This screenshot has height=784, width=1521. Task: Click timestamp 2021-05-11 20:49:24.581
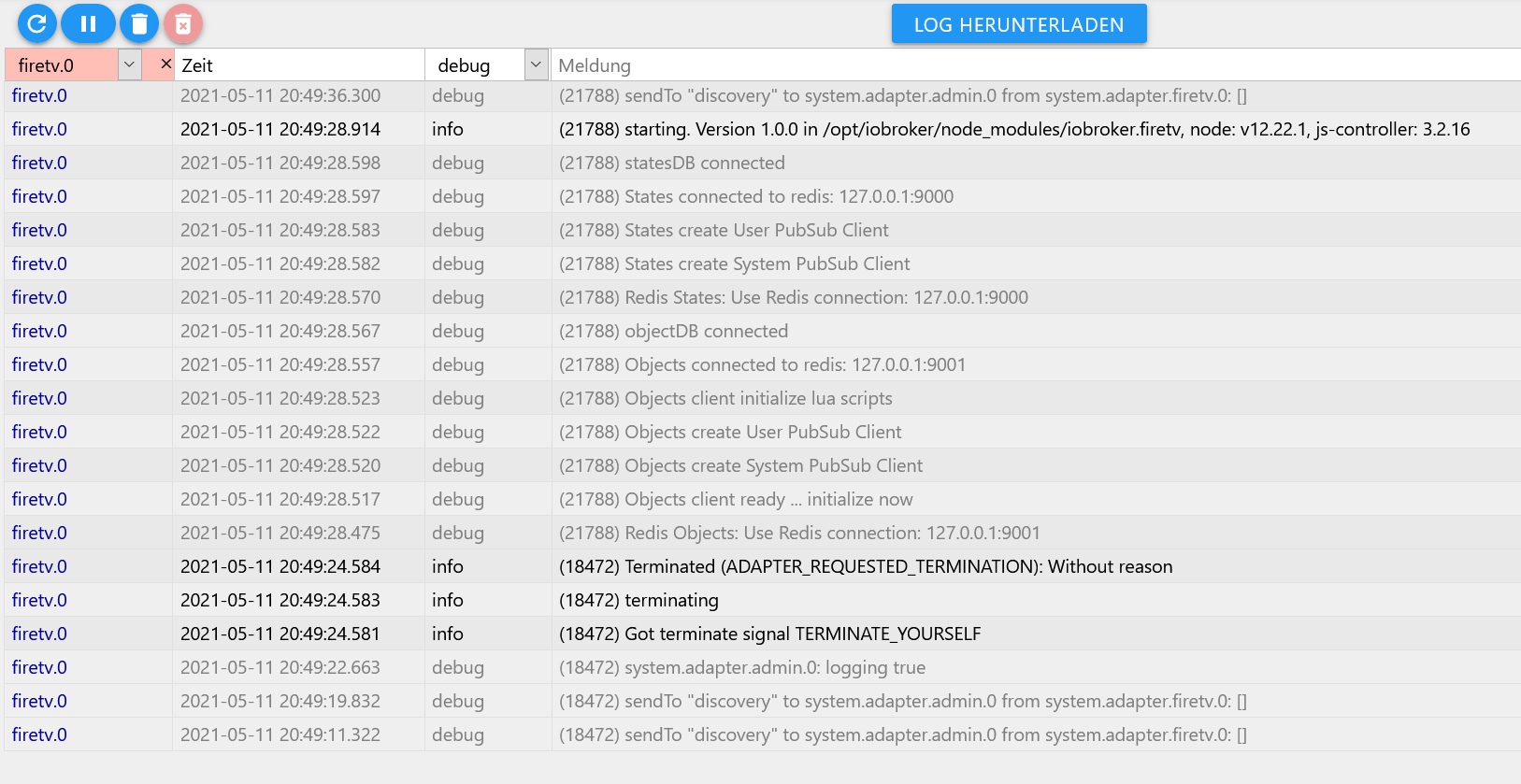point(280,634)
